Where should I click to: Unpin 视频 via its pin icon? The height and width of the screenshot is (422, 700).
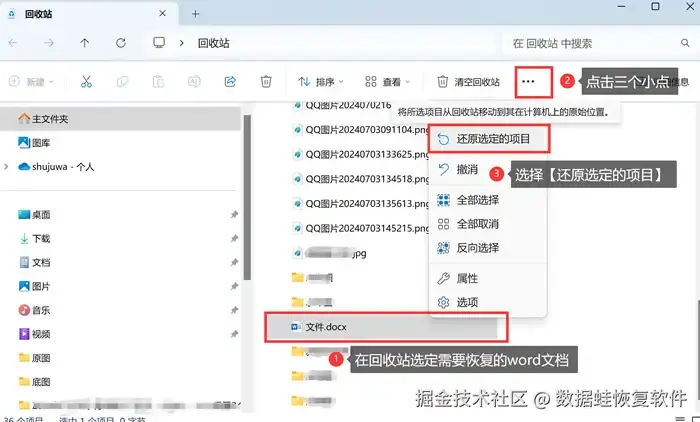tap(234, 334)
